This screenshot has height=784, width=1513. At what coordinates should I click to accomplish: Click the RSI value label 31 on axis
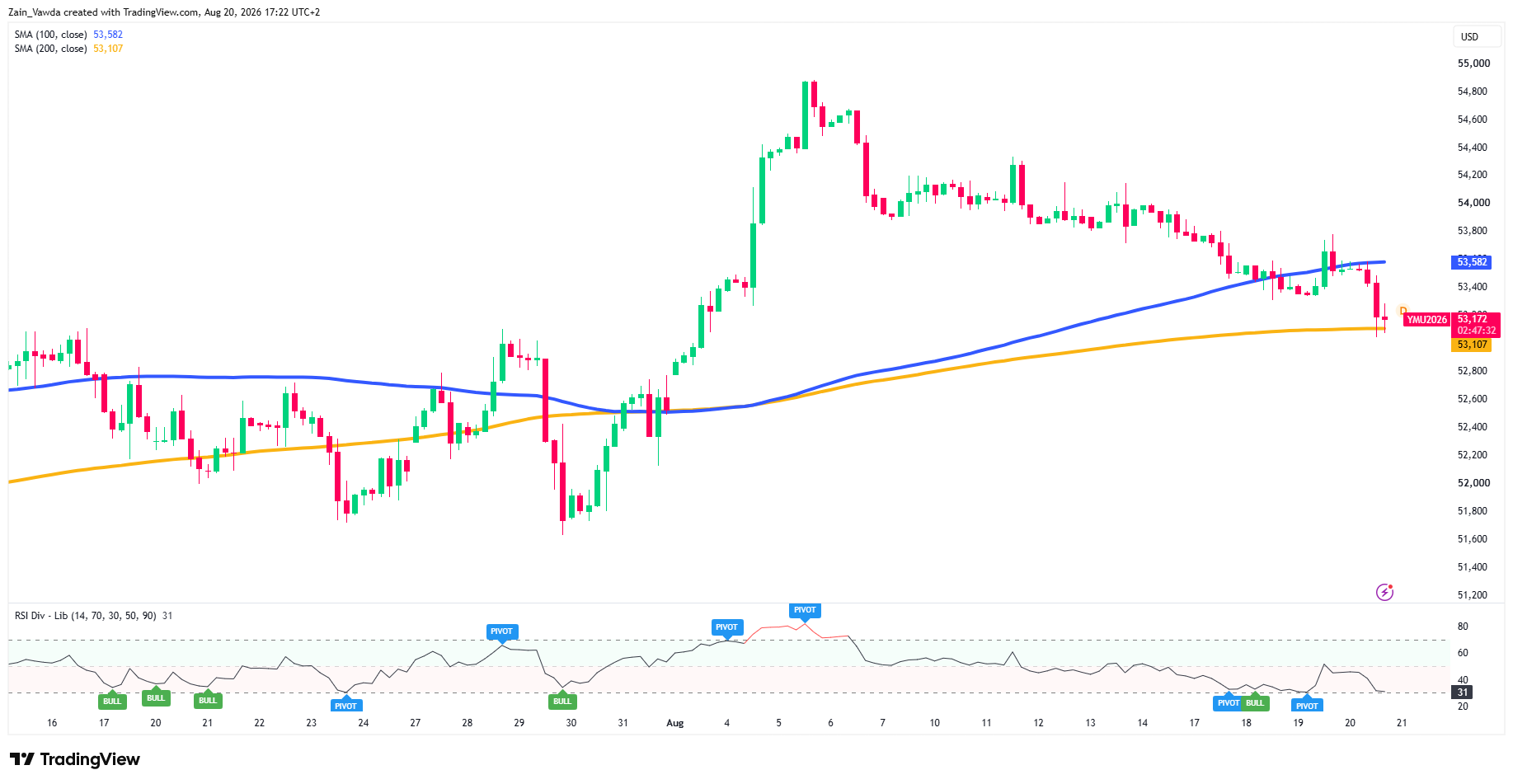tap(1463, 692)
